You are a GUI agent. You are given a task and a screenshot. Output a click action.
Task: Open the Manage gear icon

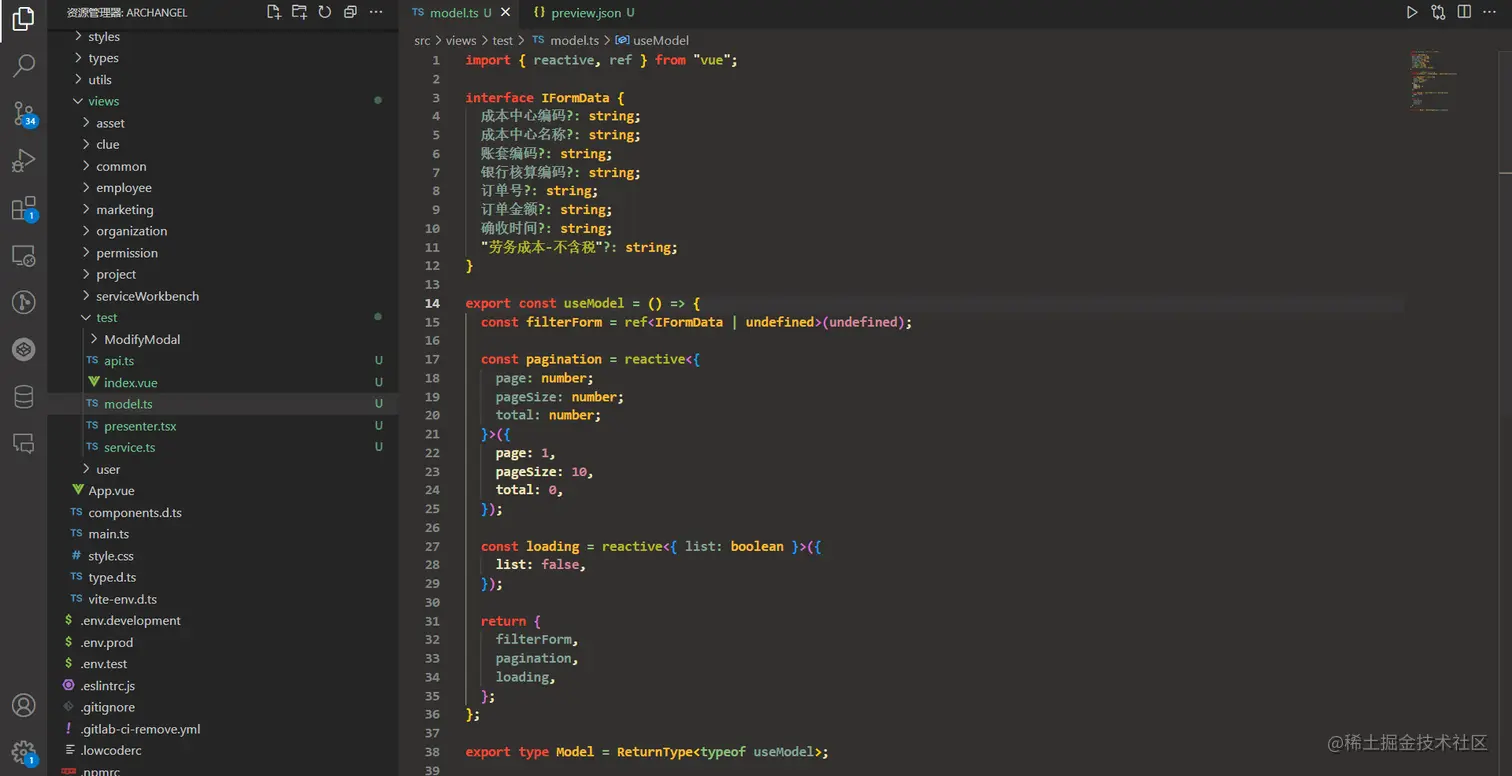click(x=23, y=752)
